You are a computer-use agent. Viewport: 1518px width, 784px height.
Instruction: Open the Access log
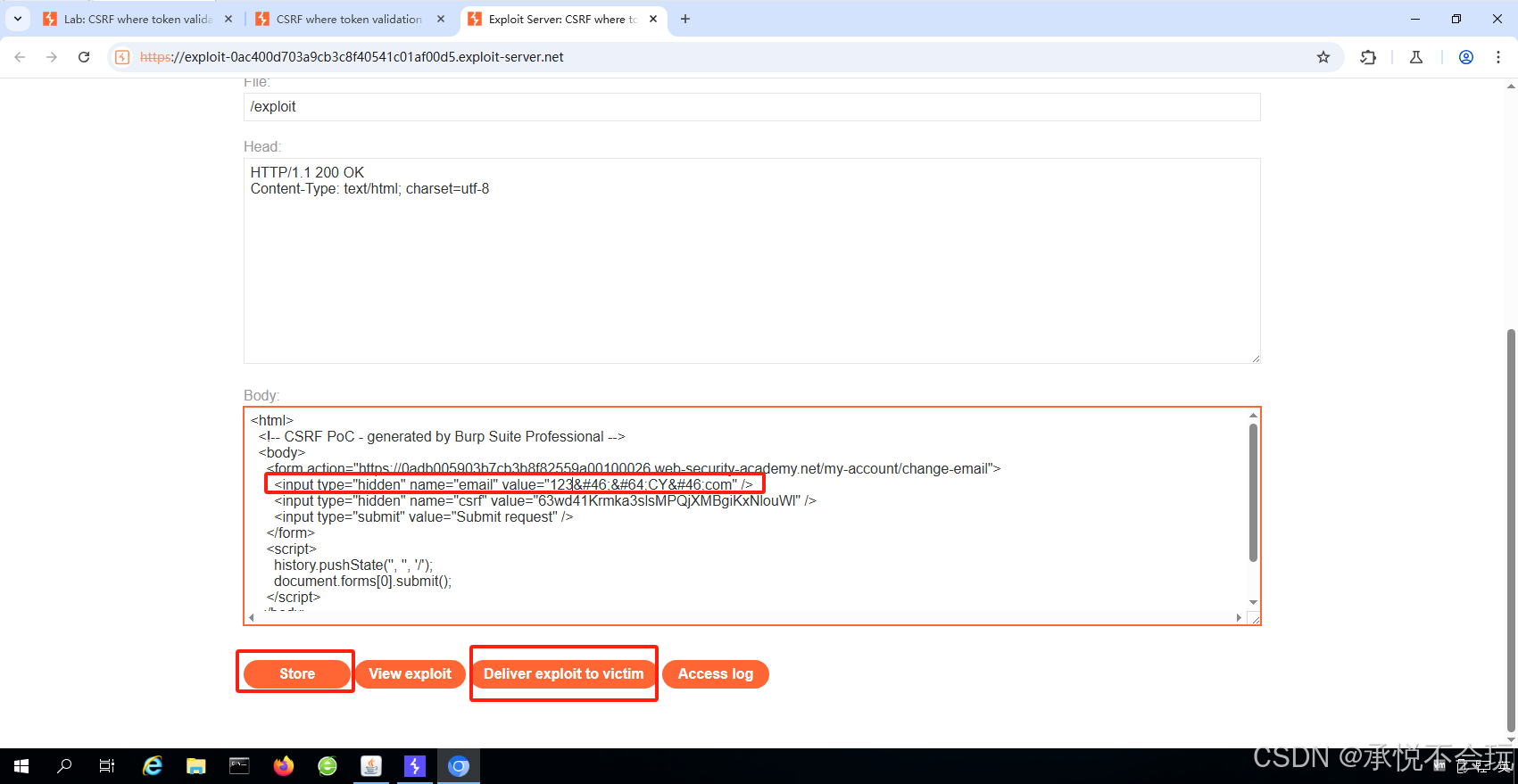716,674
